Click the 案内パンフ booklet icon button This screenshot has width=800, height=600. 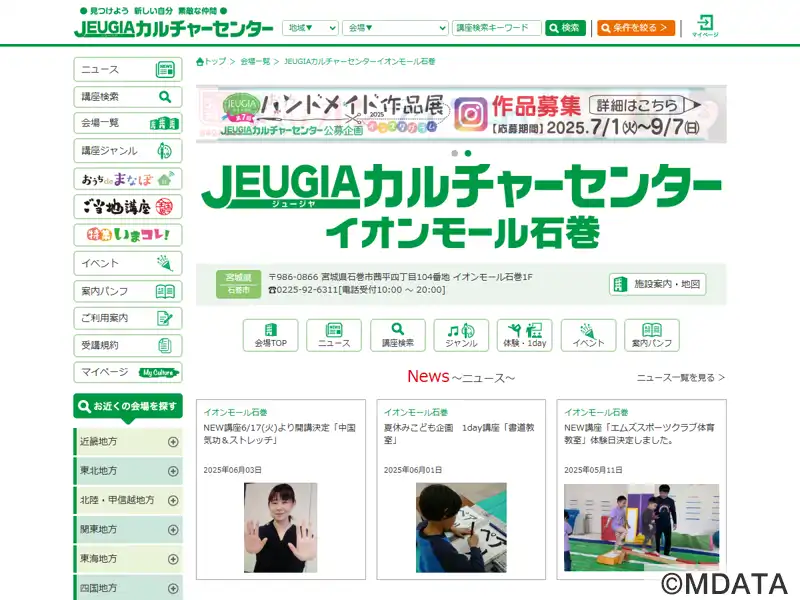652,335
